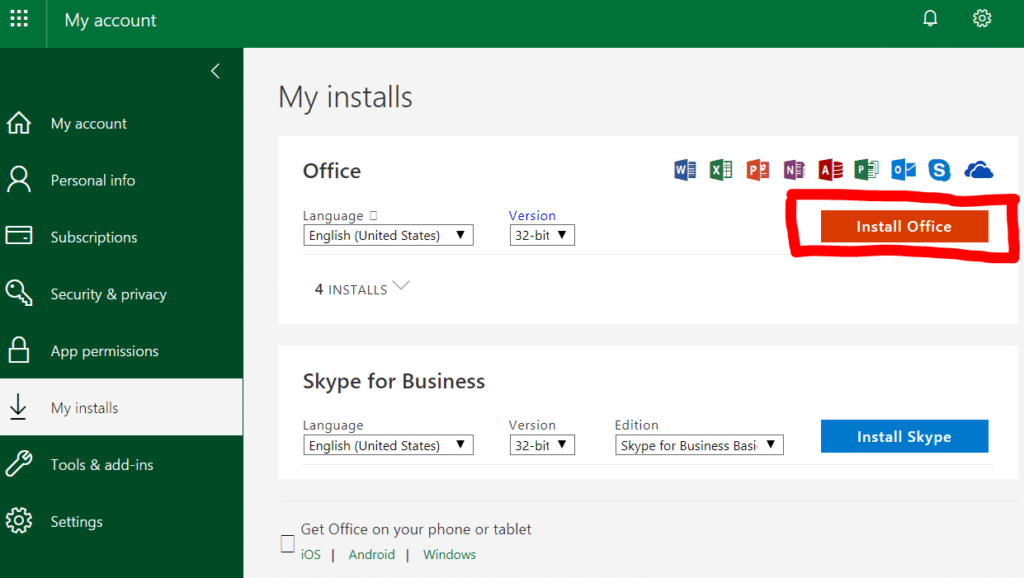The height and width of the screenshot is (578, 1024).
Task: Click the wrench icon for Tools & add-ins
Action: coord(19,464)
